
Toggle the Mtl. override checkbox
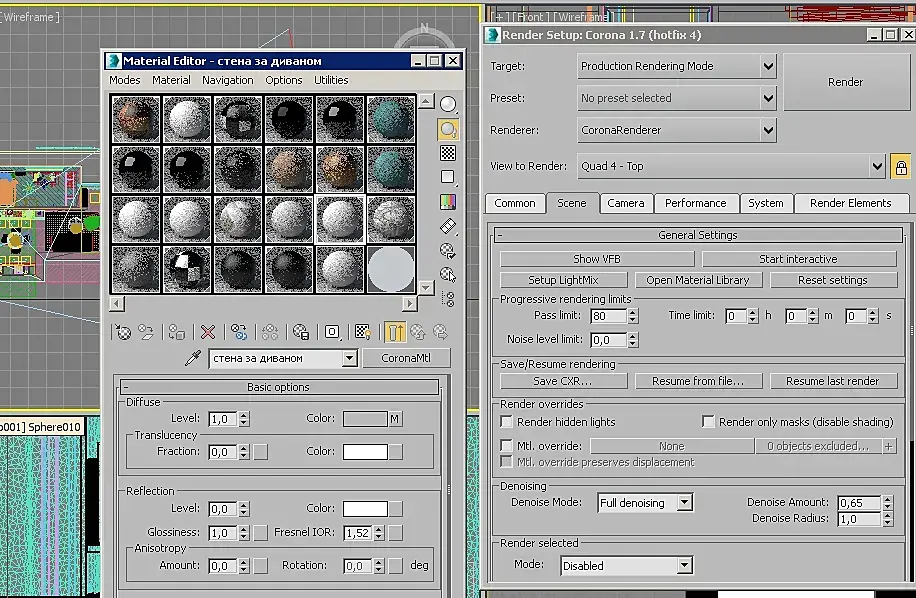click(x=507, y=446)
